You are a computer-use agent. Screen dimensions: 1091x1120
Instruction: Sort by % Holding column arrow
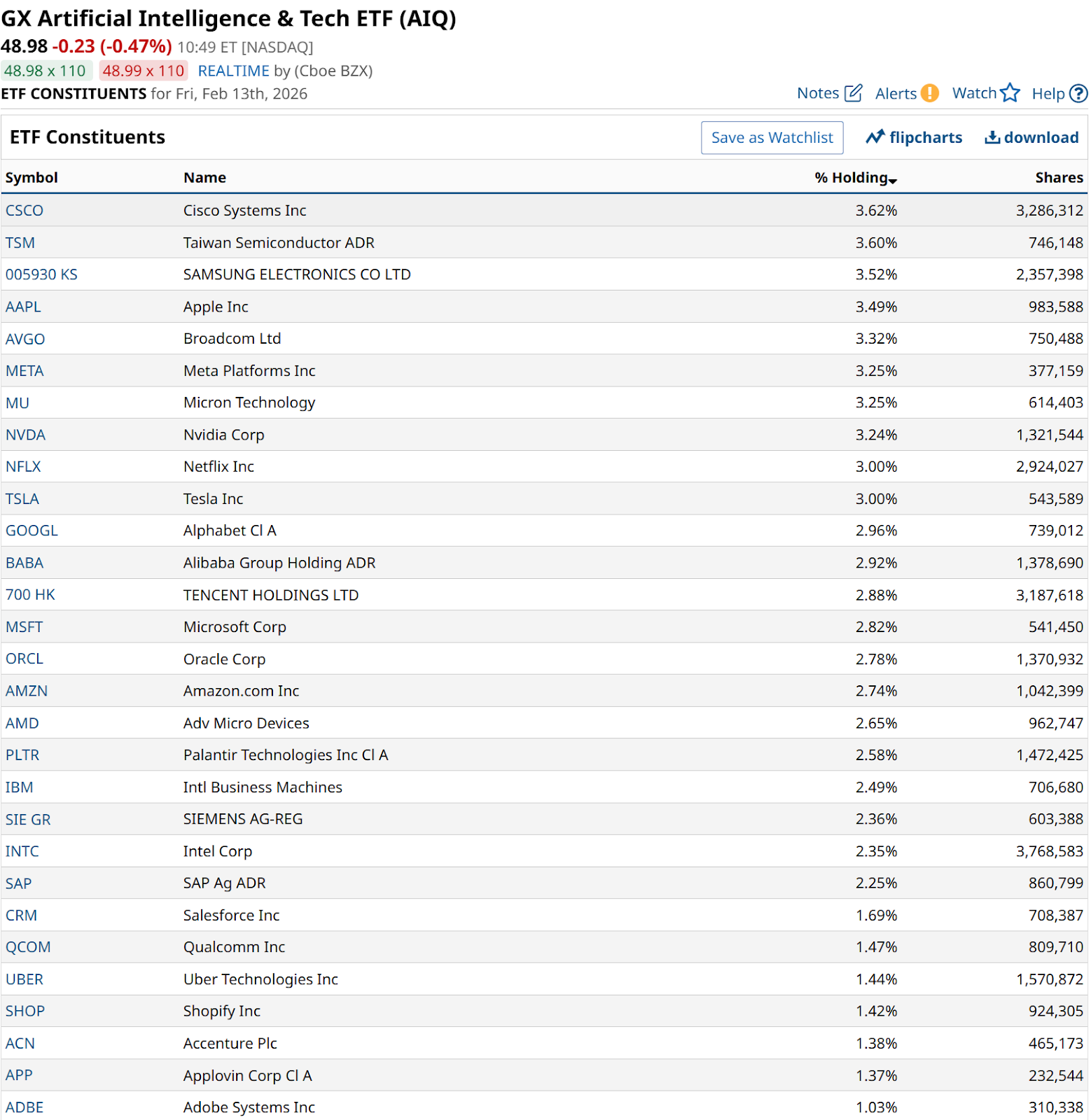(893, 181)
